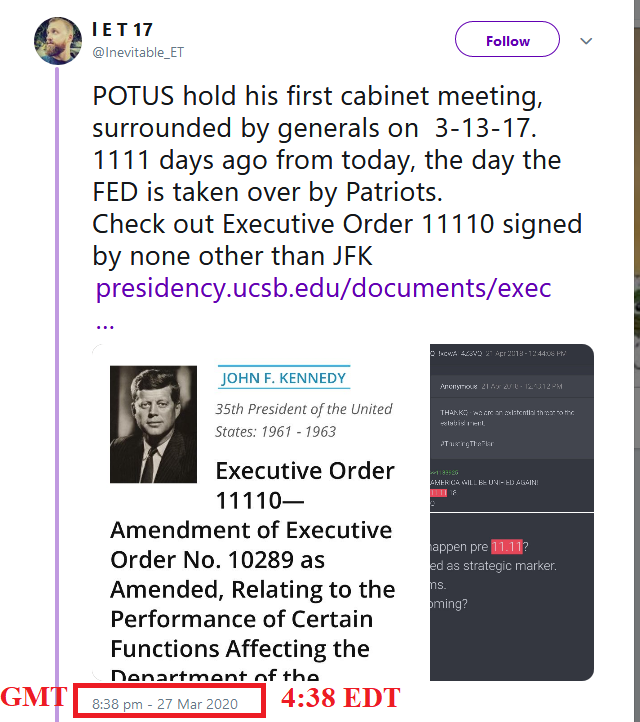Click the red 4:38 EDT annotation

pyautogui.click(x=340, y=698)
